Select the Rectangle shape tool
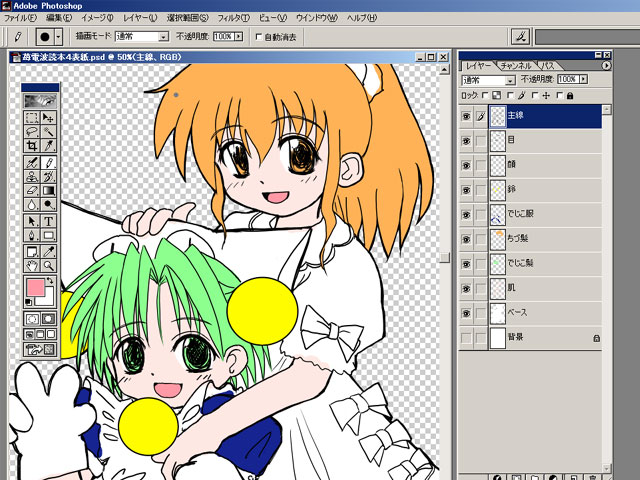The height and width of the screenshot is (480, 640). pos(49,235)
